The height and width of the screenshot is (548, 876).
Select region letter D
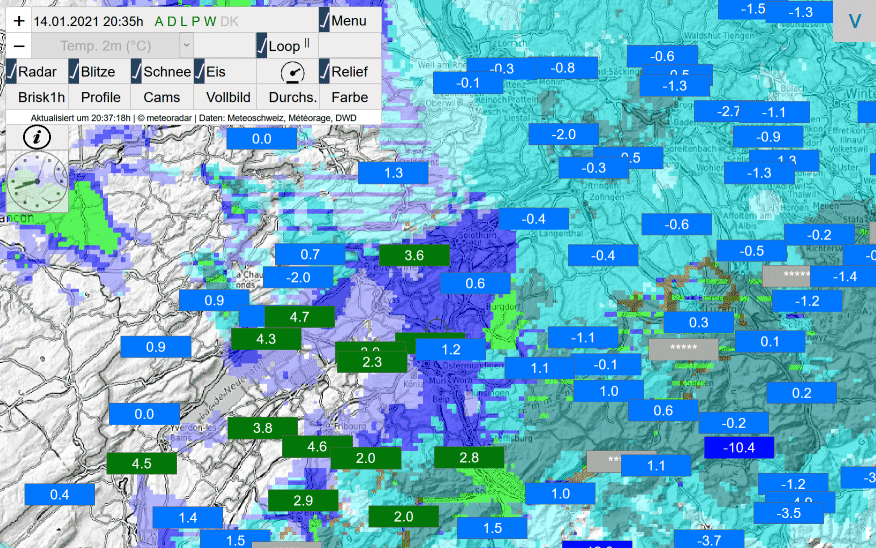pos(172,21)
